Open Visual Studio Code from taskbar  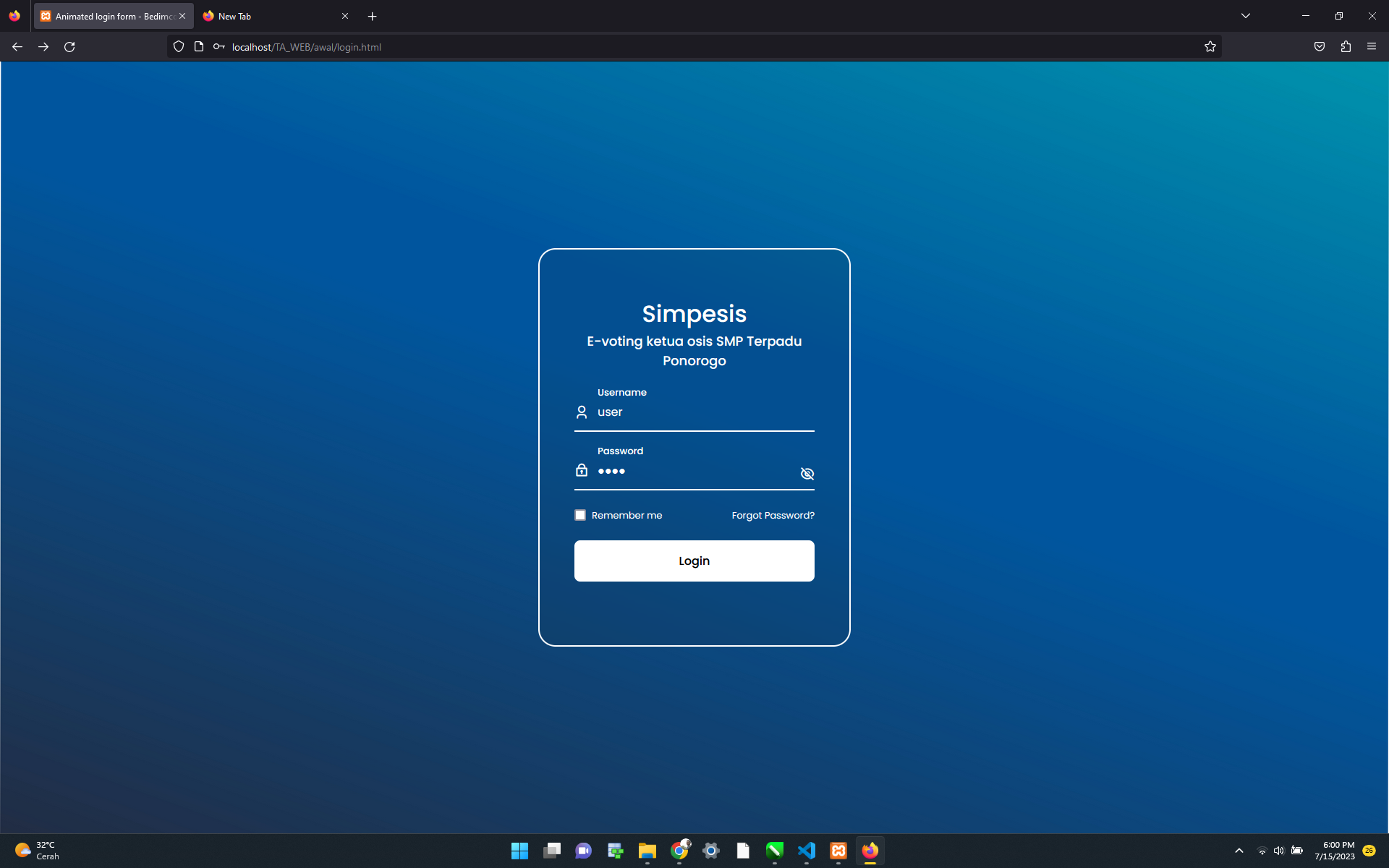coord(807,851)
